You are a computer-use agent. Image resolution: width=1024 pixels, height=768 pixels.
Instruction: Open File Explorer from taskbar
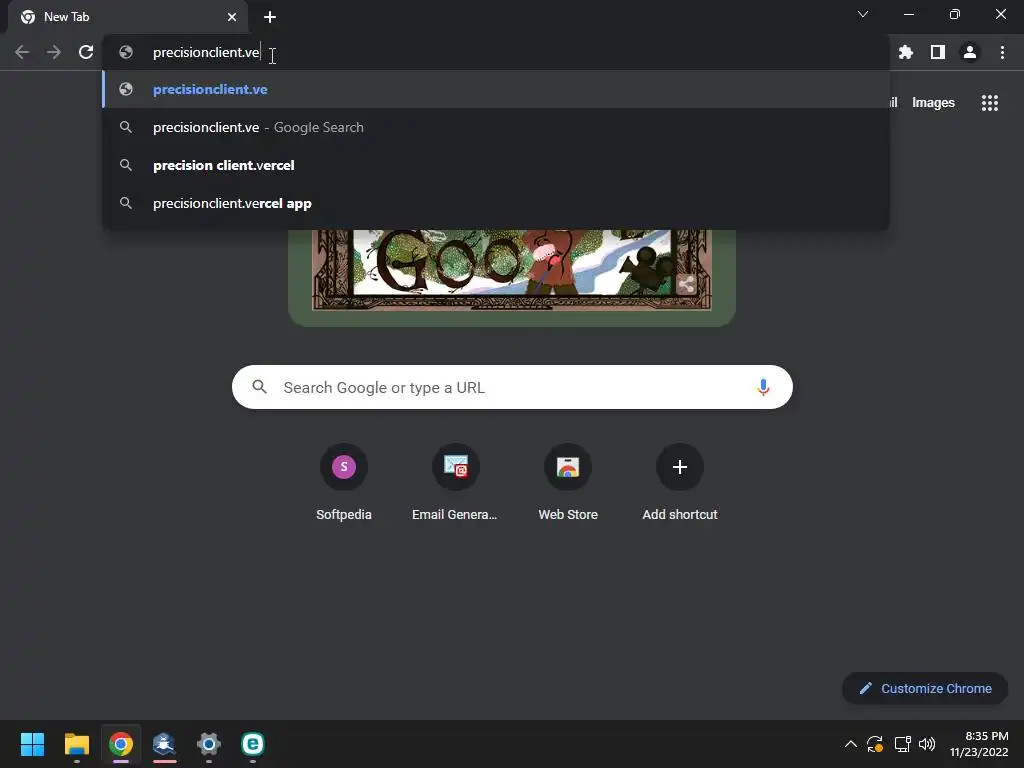[76, 744]
